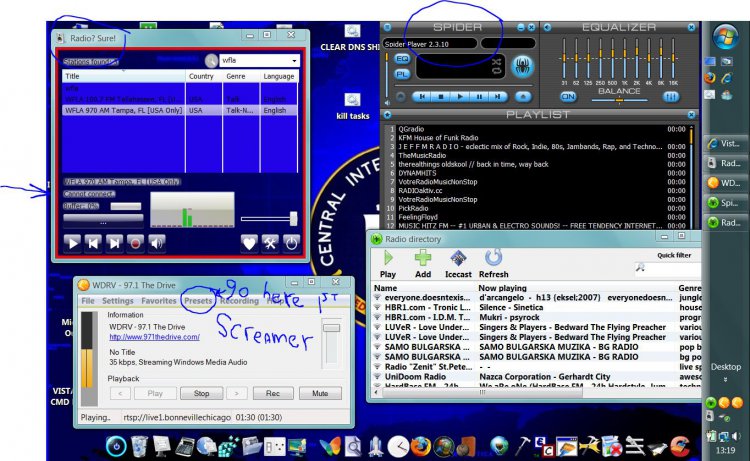Click Spider Player previous track button
750x461 pixels.
(422, 97)
